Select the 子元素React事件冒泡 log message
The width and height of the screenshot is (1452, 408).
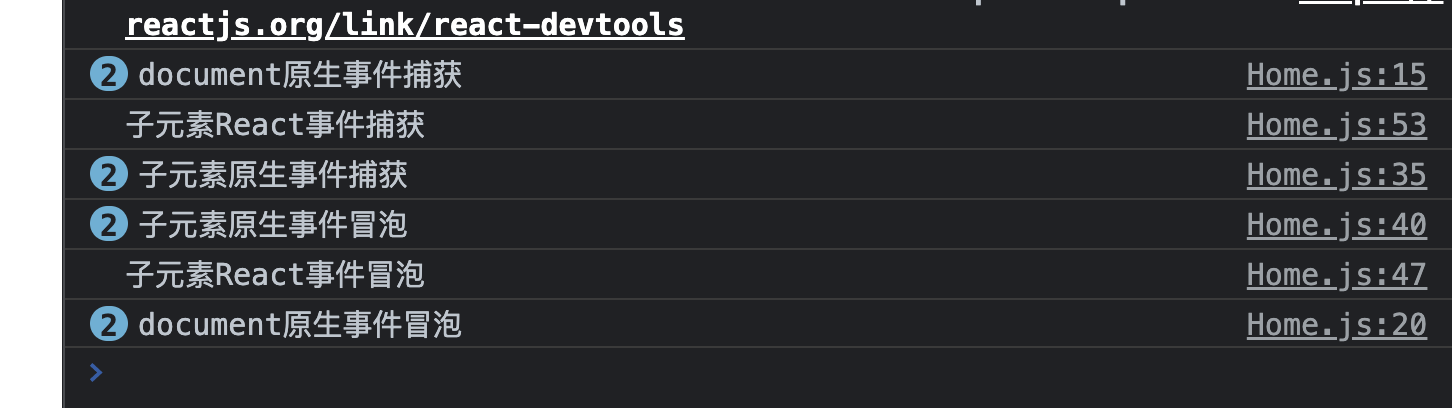pyautogui.click(x=275, y=275)
